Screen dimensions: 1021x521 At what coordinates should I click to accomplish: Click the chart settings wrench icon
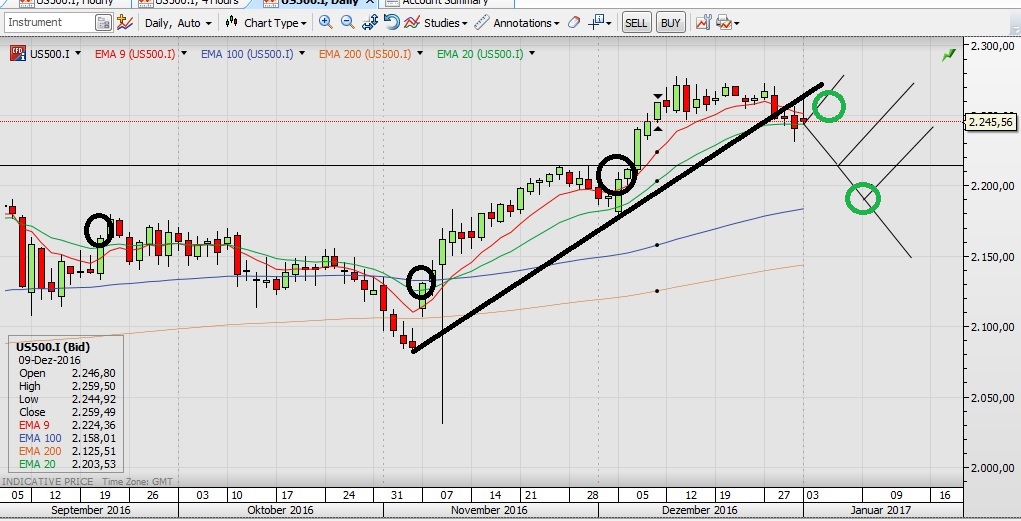click(x=703, y=23)
